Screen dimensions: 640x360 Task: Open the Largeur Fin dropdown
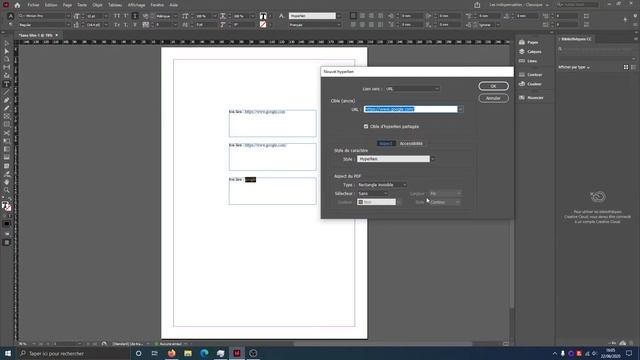point(445,193)
